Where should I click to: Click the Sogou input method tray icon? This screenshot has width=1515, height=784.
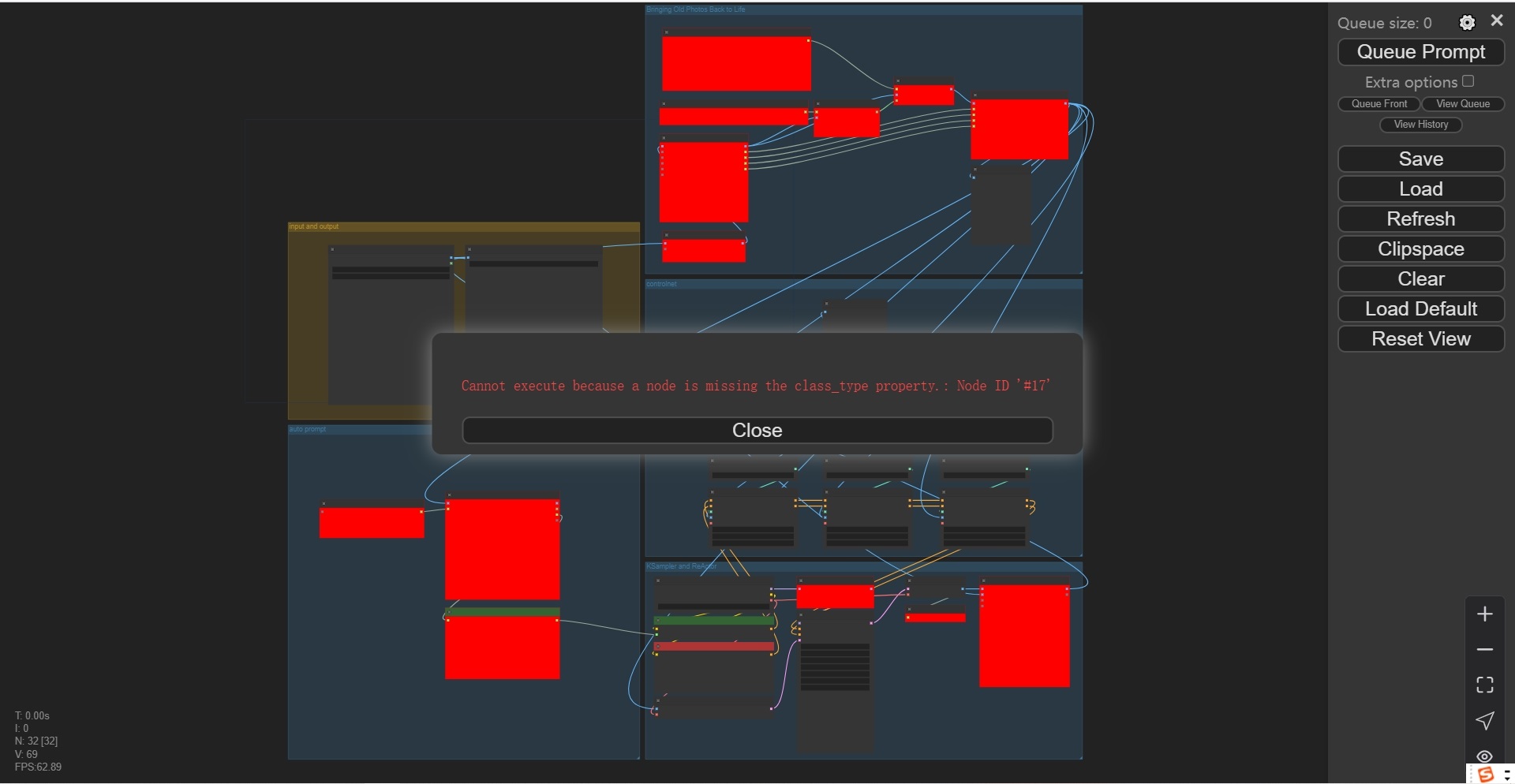[1486, 775]
